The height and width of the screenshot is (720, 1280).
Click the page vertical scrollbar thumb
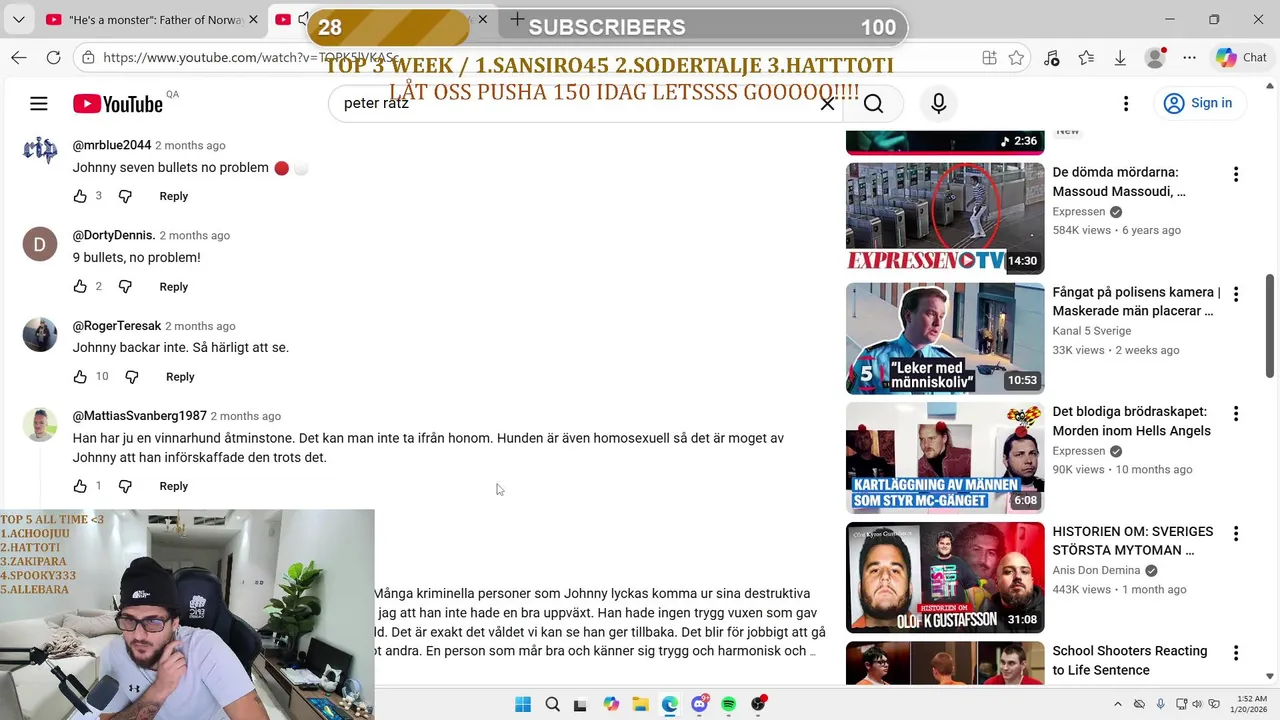click(1270, 326)
